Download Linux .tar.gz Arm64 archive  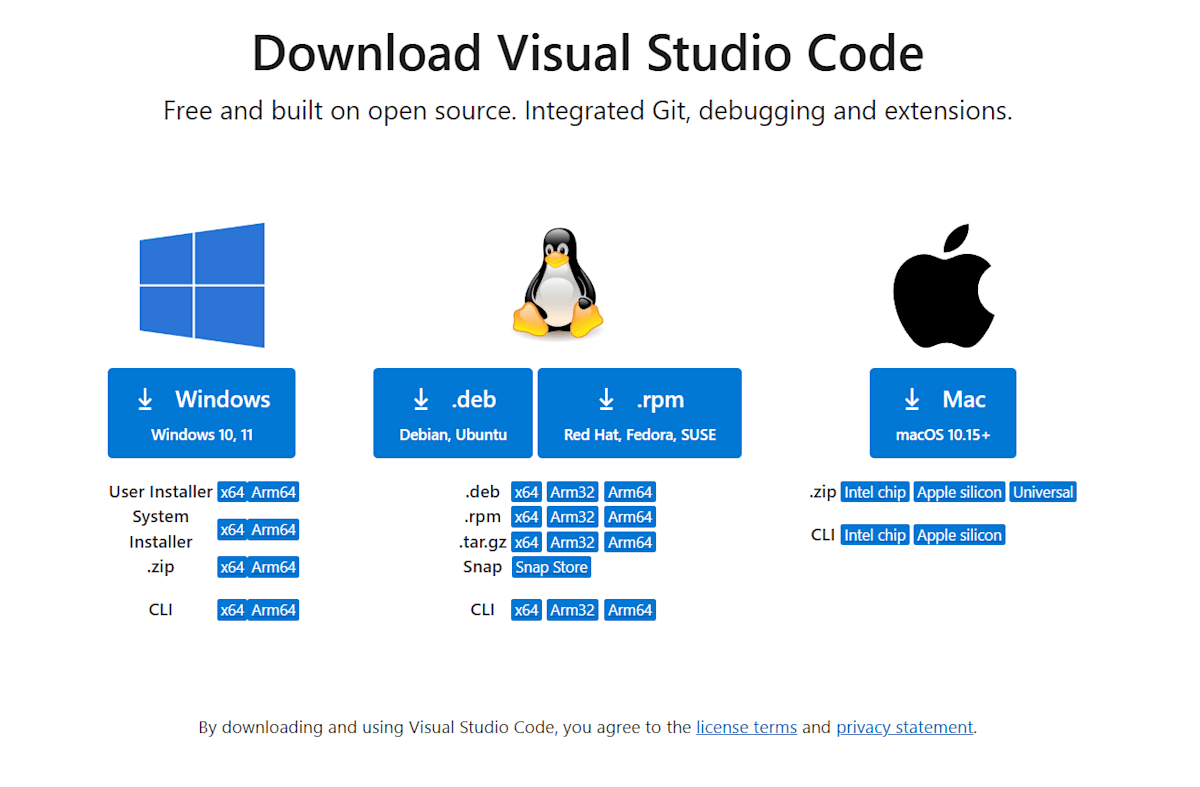(630, 542)
